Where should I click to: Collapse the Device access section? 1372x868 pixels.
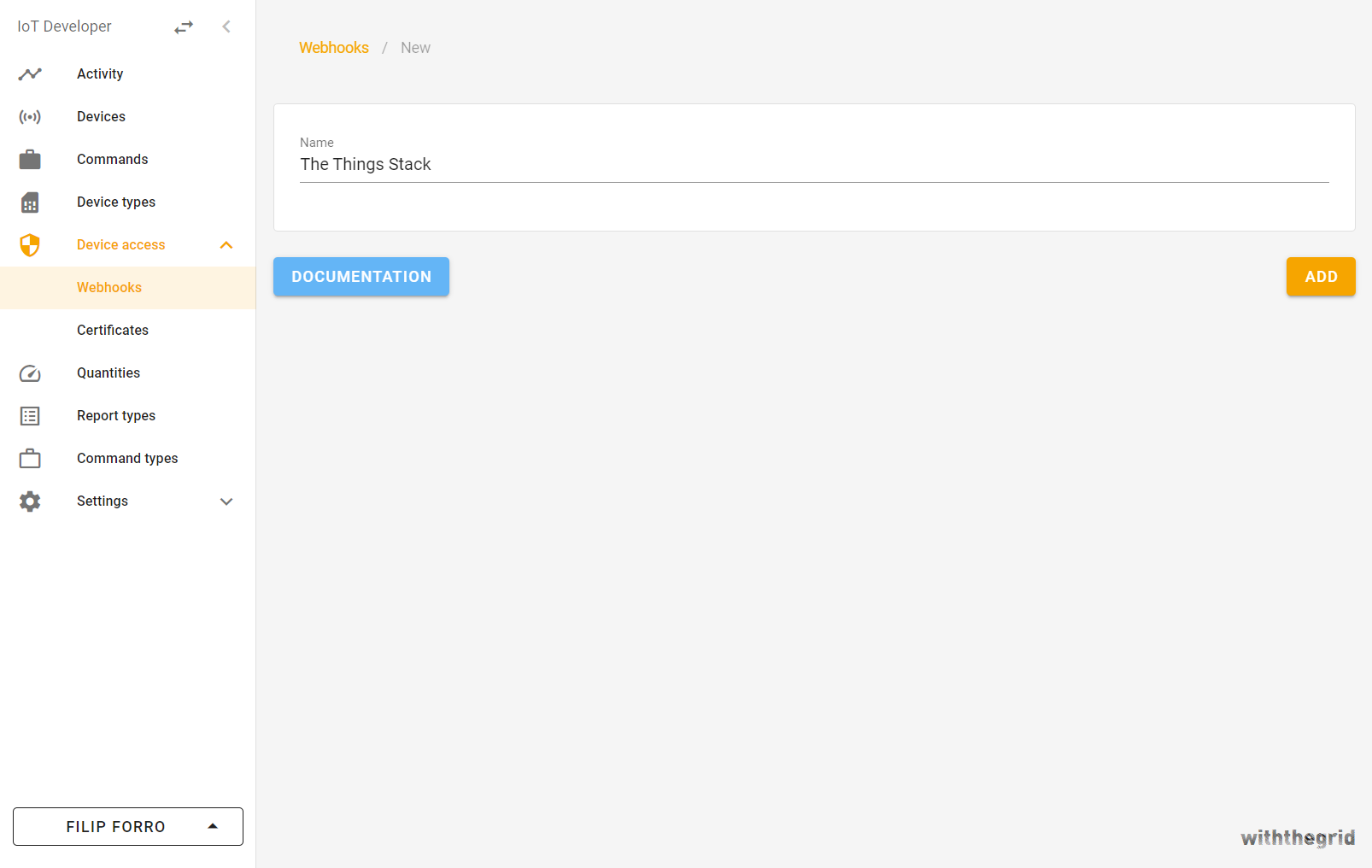(x=226, y=244)
